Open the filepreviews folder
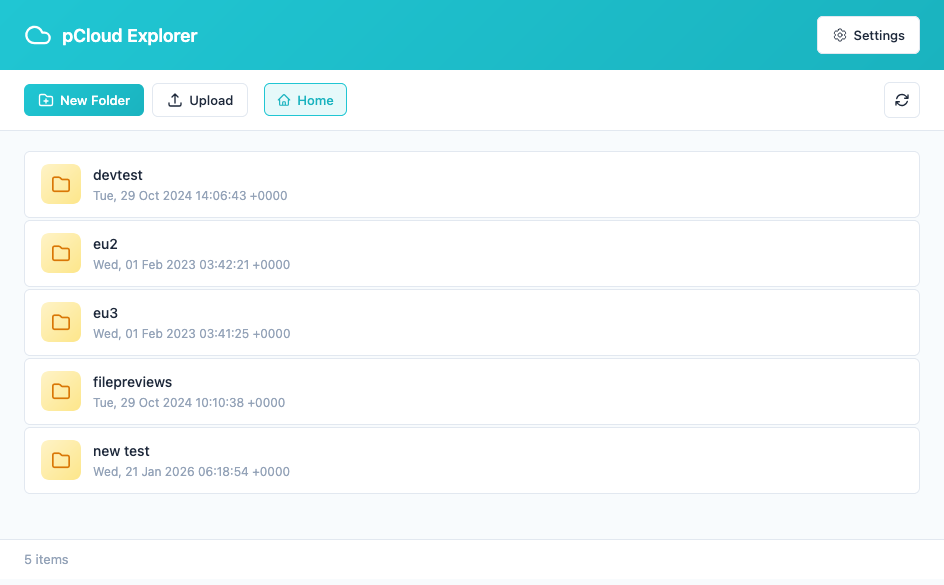The width and height of the screenshot is (944, 585). 400,391
